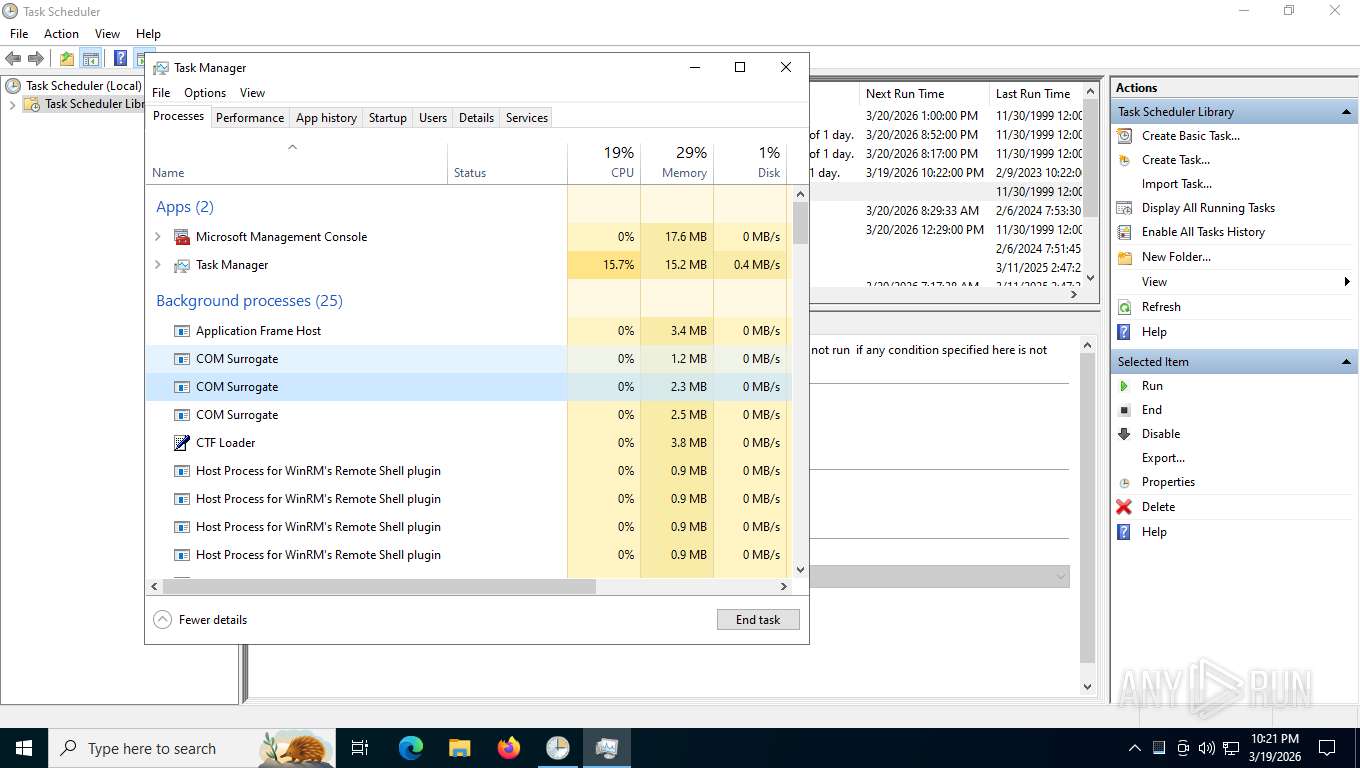Show hidden tray icons chevron

tap(1134, 748)
